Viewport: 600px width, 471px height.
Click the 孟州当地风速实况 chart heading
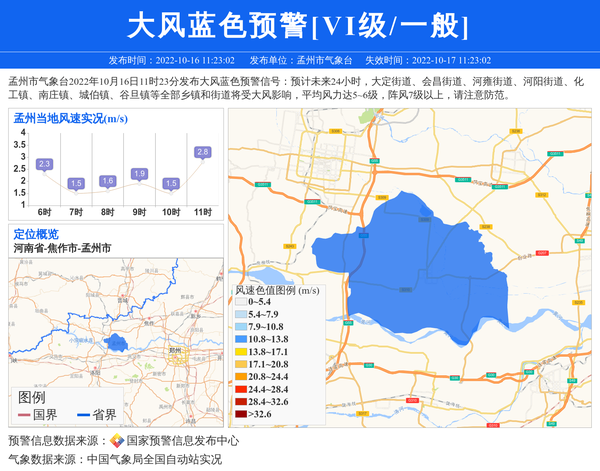[x=70, y=119]
